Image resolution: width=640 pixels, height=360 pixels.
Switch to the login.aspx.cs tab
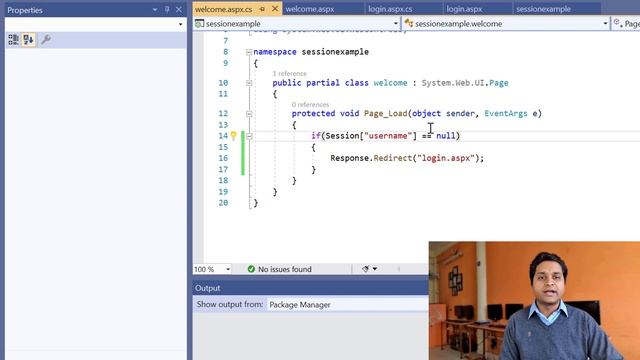[390, 9]
